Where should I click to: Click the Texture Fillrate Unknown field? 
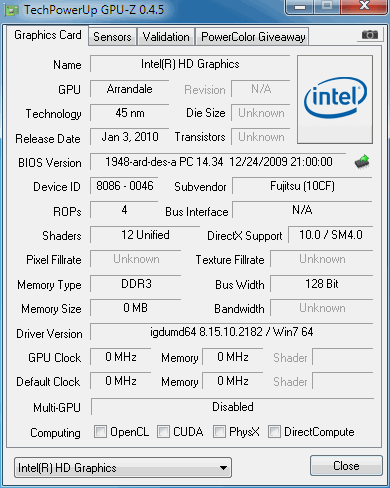(x=322, y=259)
